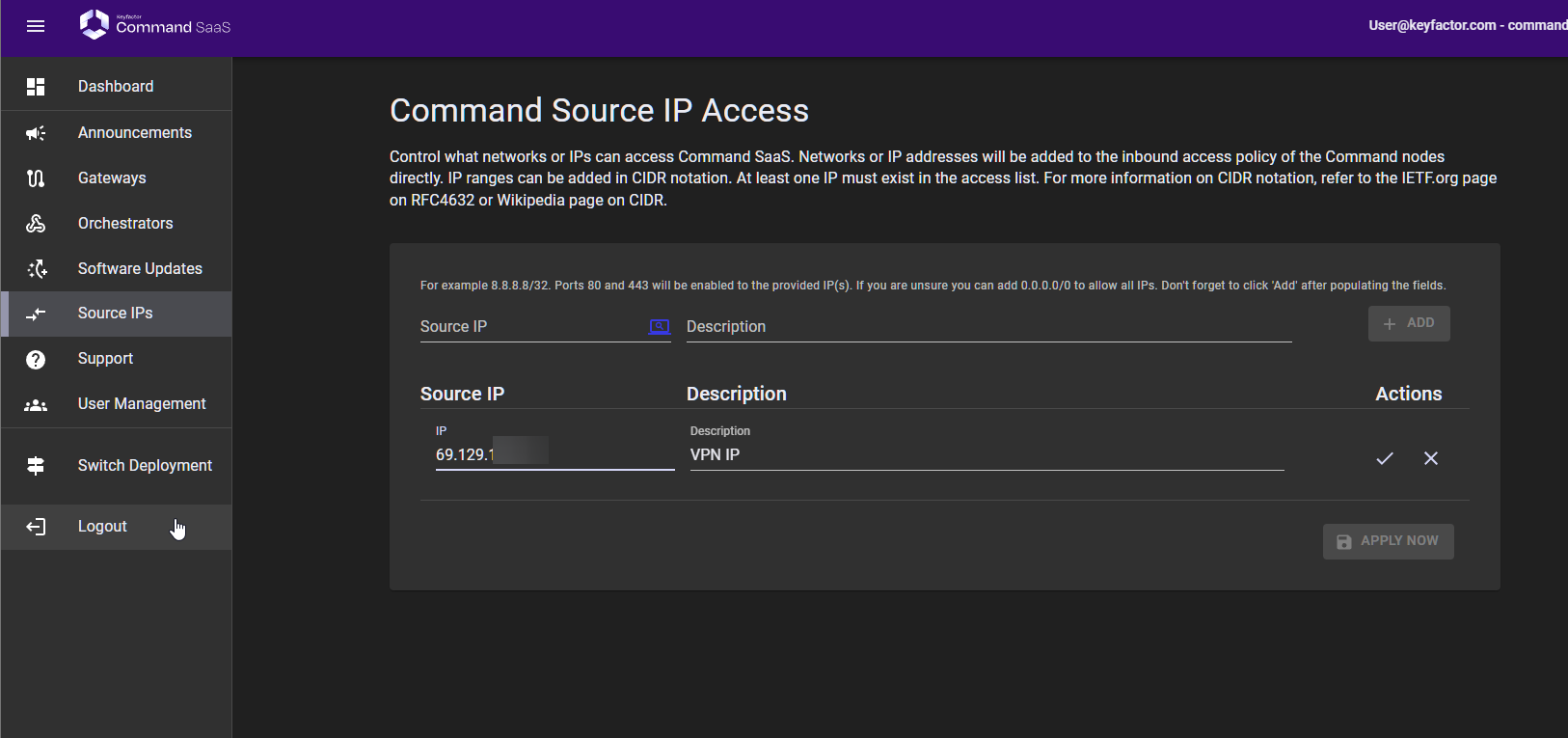The image size is (1568, 738).
Task: Click the Announcements megaphone icon
Action: 36,133
